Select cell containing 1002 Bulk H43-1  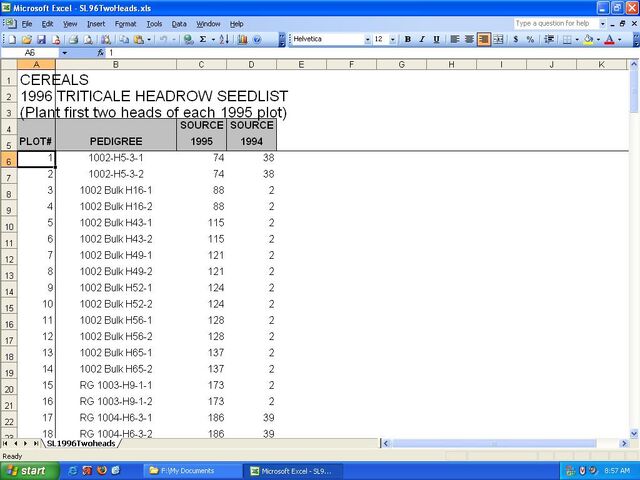pos(116,223)
